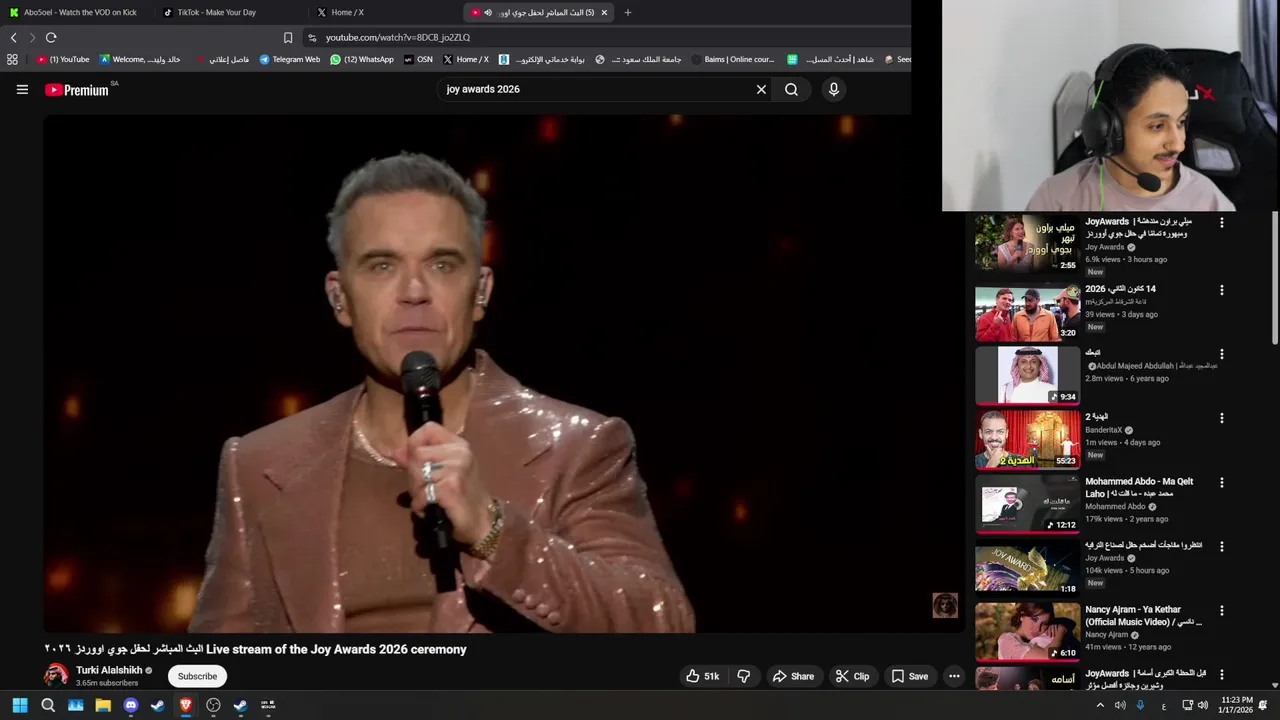Open Nancy Ajram Ya Kethar thumbnail

point(1027,631)
